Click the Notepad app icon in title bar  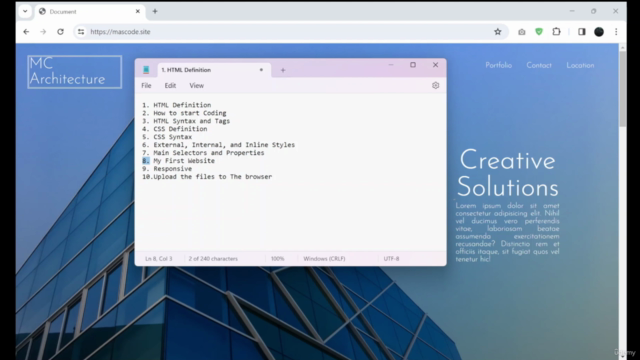pyautogui.click(x=146, y=70)
